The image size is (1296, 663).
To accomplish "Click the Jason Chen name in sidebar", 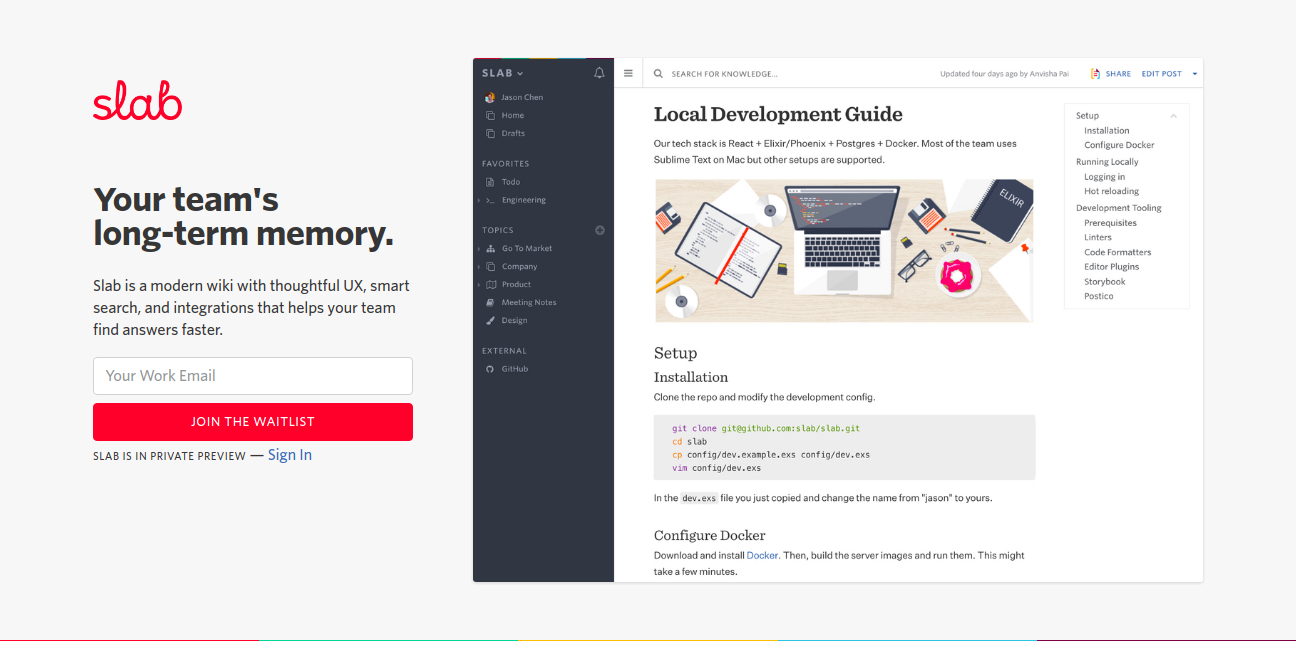I will coord(522,97).
